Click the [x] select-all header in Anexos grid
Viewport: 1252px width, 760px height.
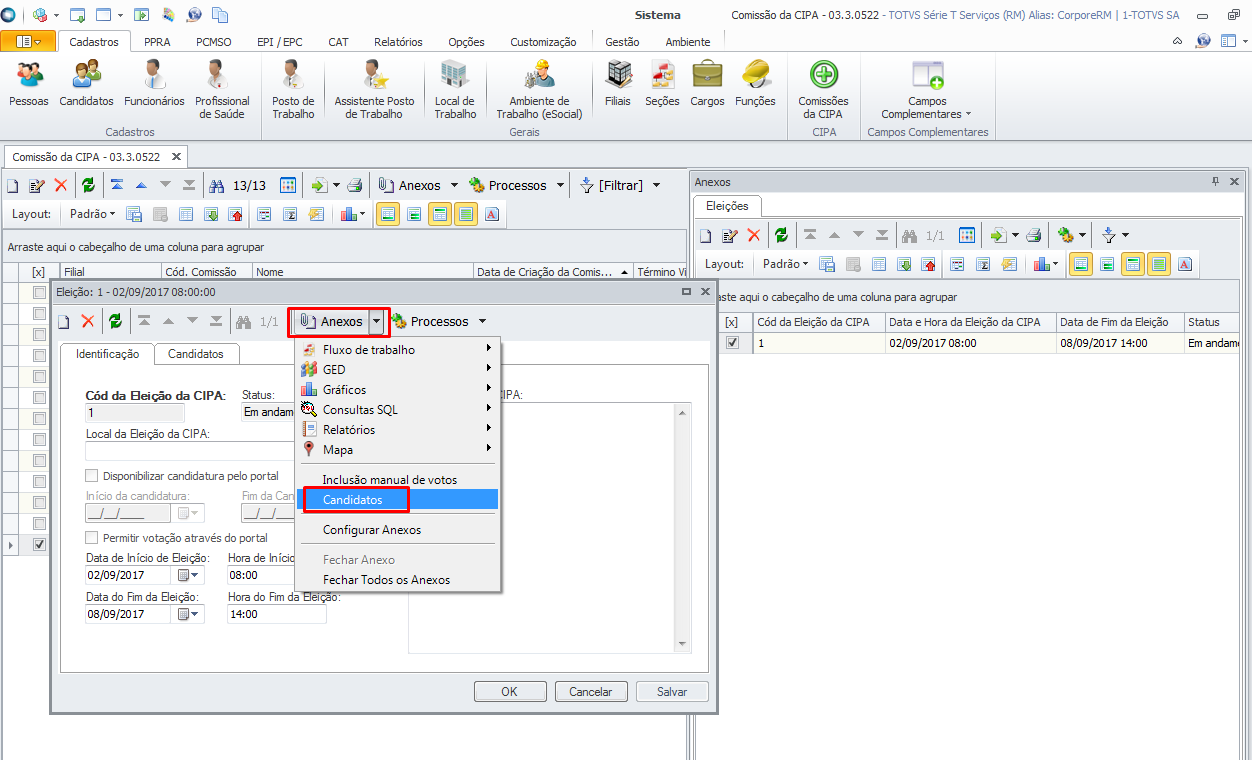pyautogui.click(x=732, y=322)
